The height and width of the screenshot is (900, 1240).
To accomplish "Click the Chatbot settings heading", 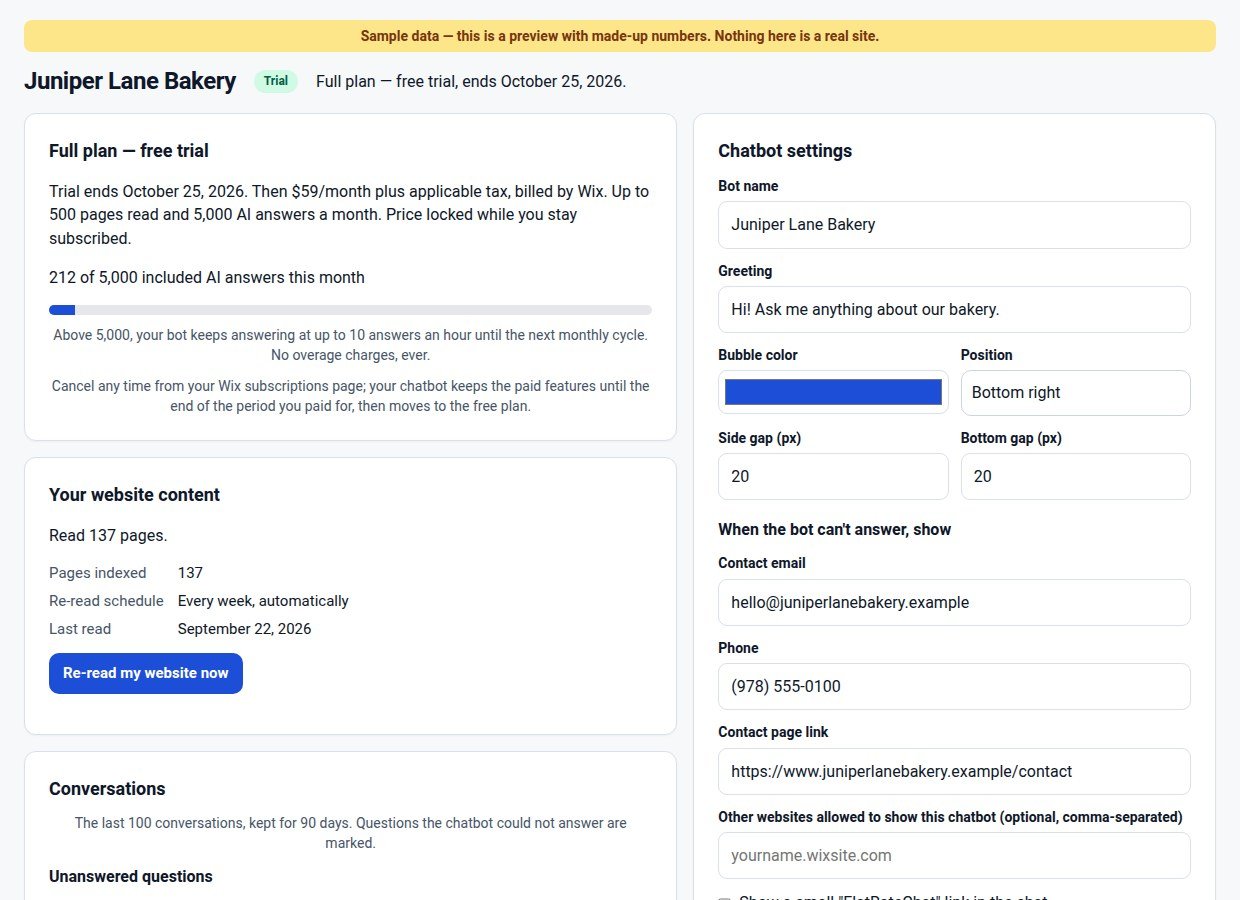I will 785,151.
